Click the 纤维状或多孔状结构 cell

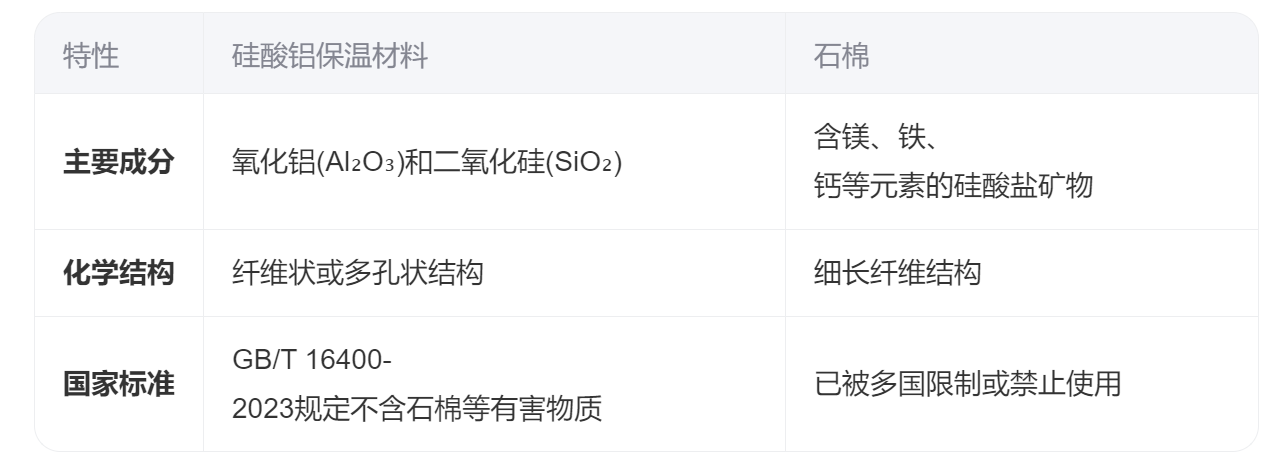[357, 273]
